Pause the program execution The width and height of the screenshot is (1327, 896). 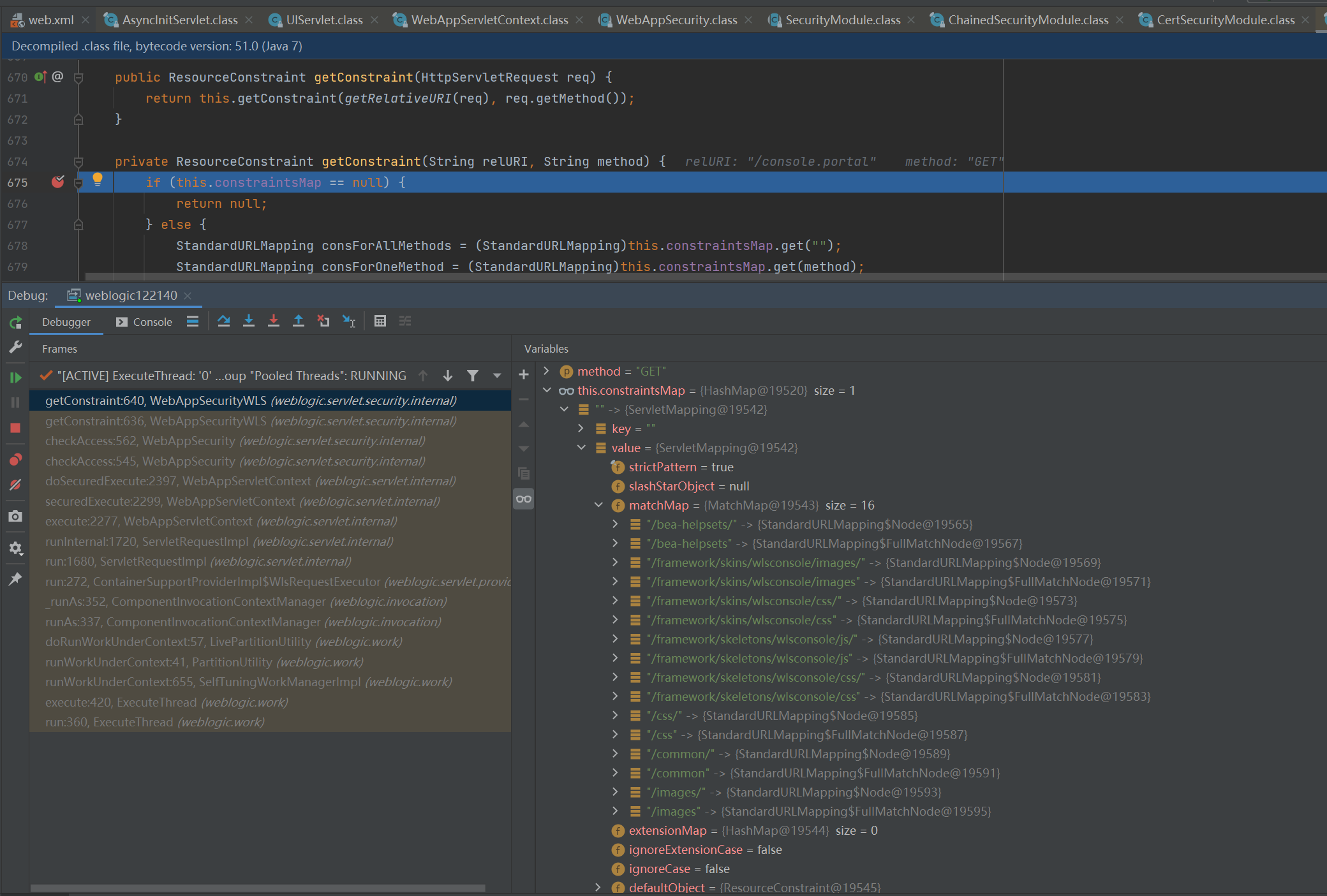click(15, 402)
